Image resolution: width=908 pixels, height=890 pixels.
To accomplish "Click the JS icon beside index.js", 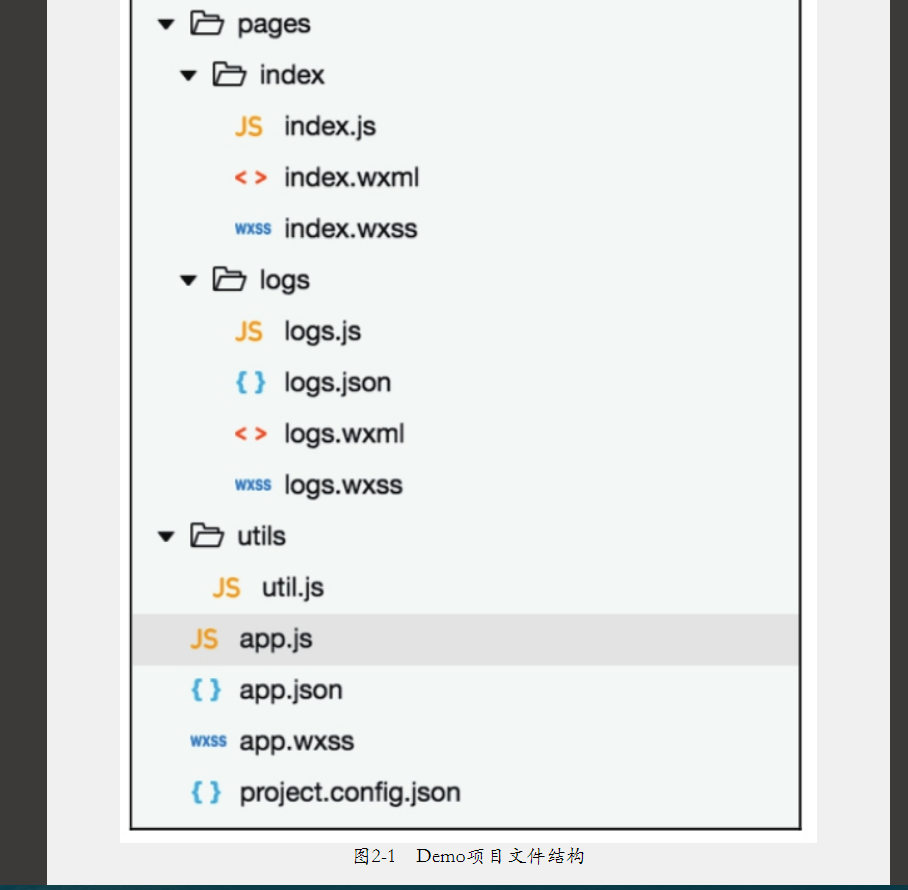I will click(x=249, y=127).
